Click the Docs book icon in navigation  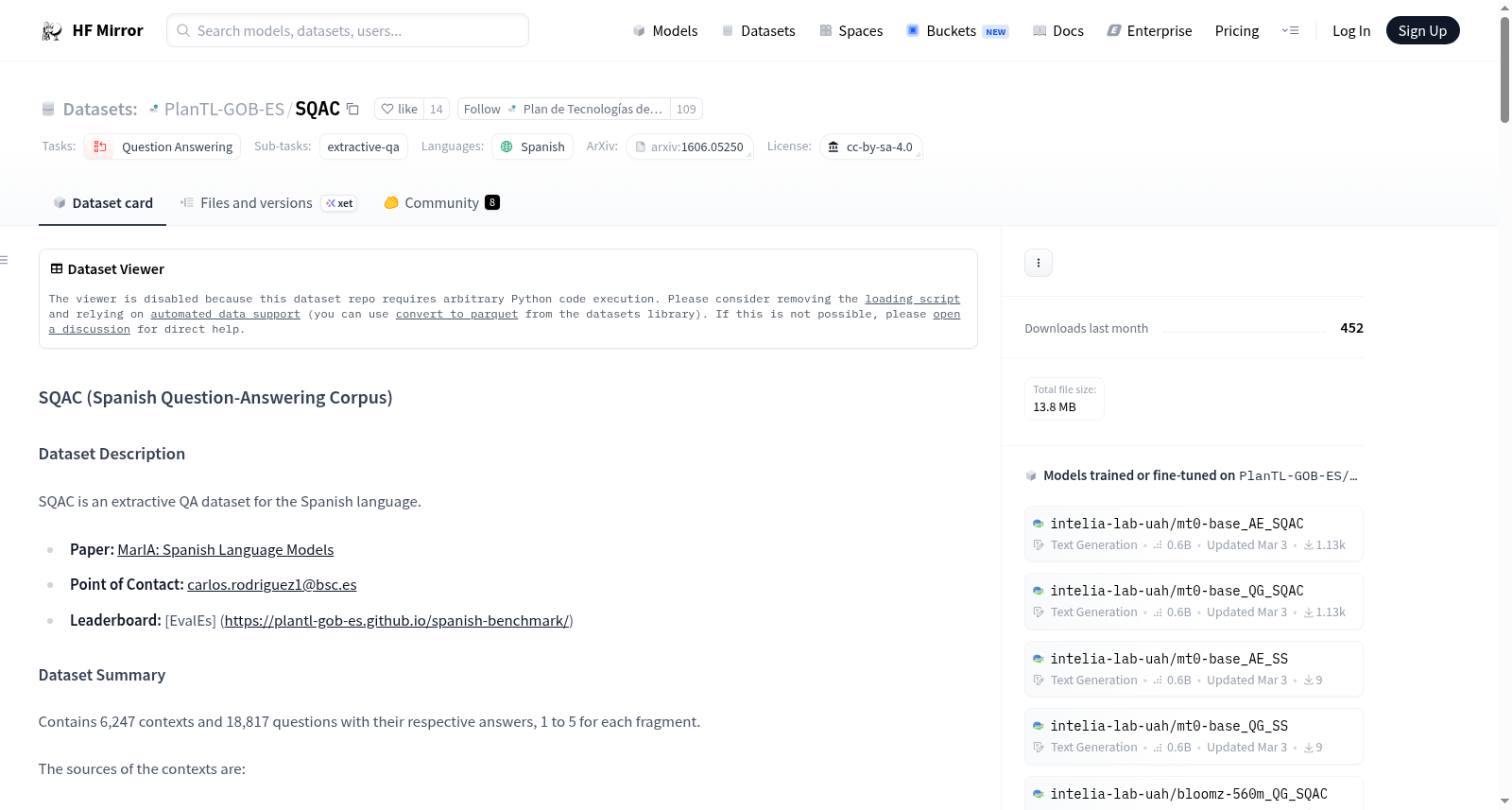click(x=1039, y=31)
